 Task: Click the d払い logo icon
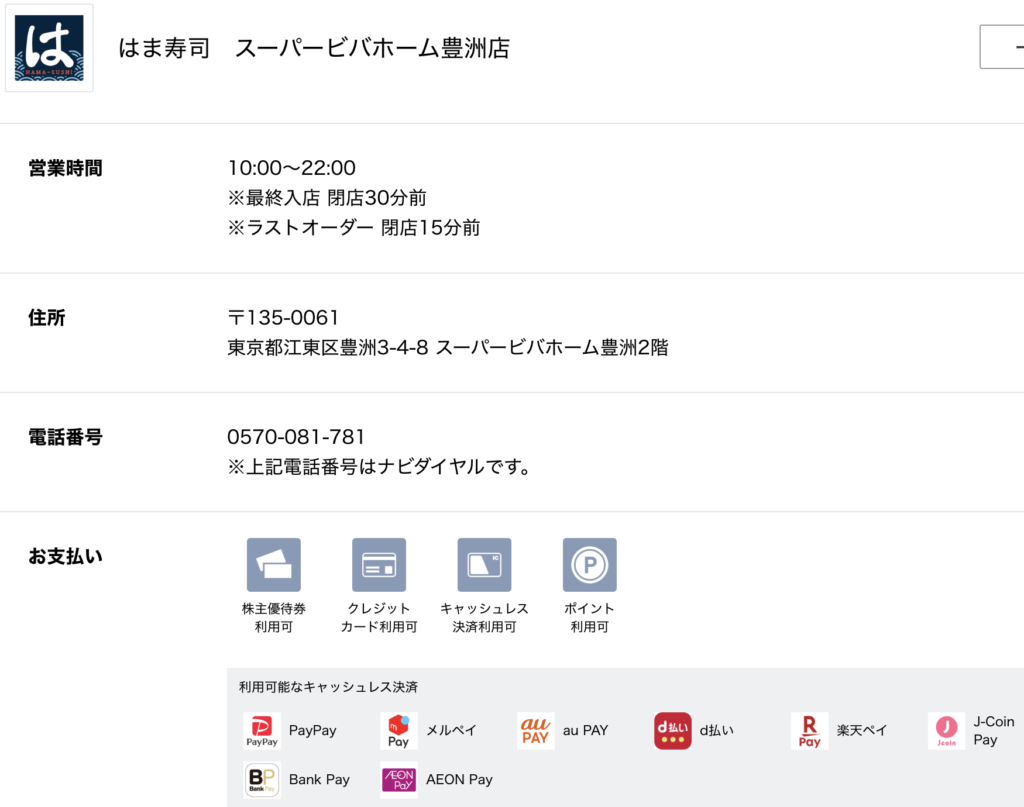[673, 731]
